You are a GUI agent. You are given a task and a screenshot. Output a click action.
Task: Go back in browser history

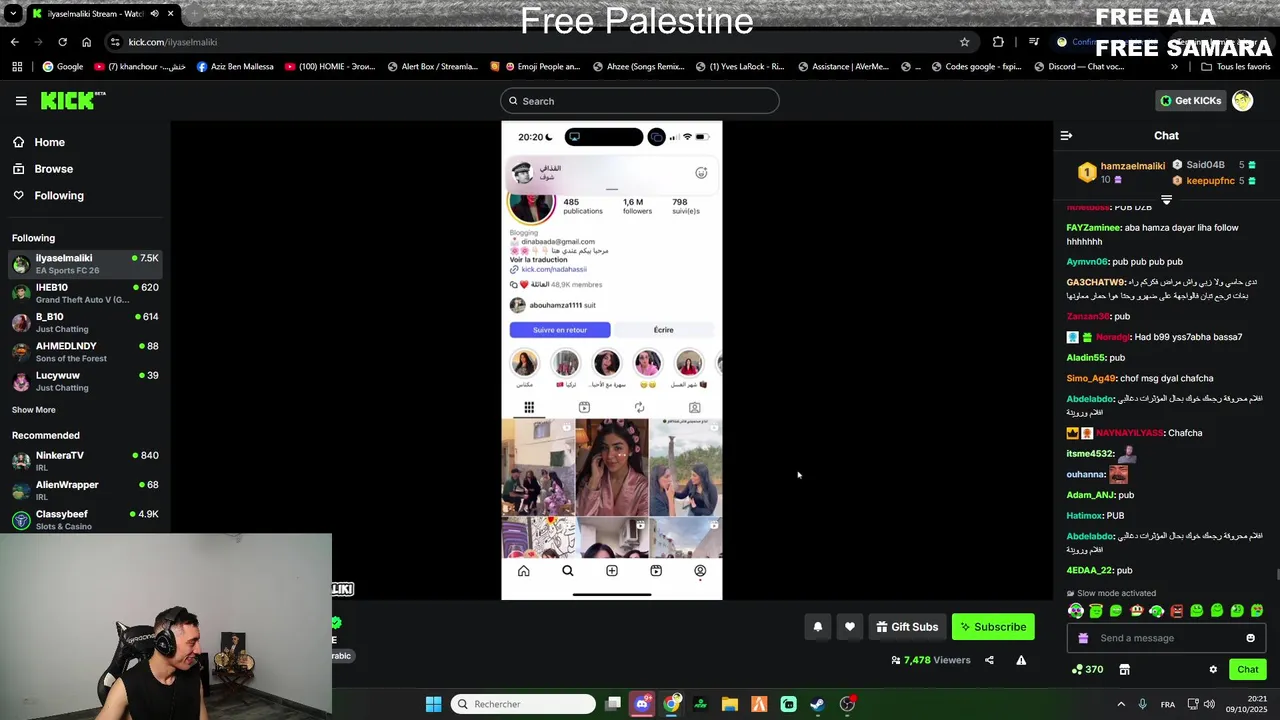[x=14, y=42]
